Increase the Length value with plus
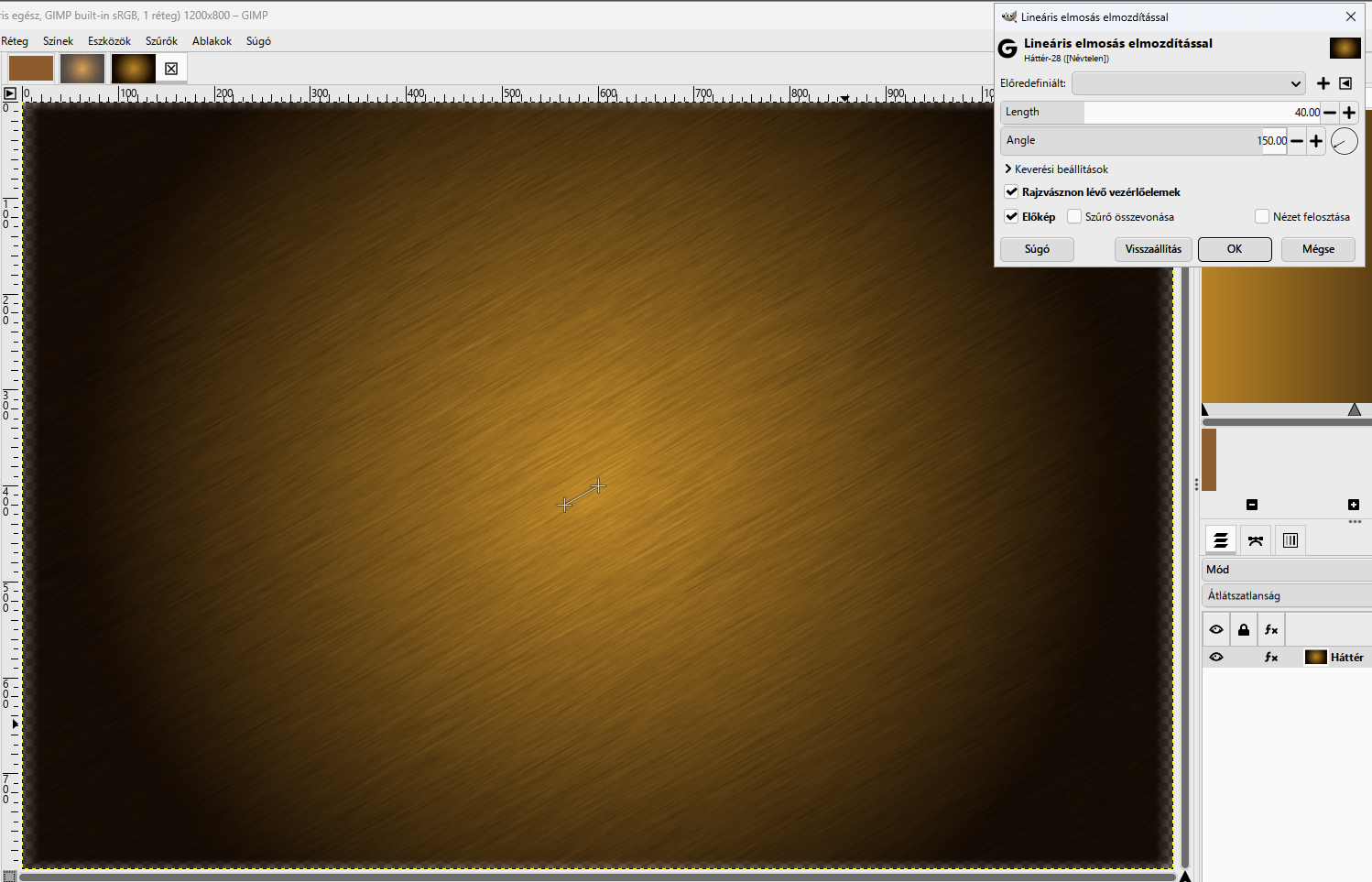This screenshot has width=1372, height=882. pos(1349,113)
